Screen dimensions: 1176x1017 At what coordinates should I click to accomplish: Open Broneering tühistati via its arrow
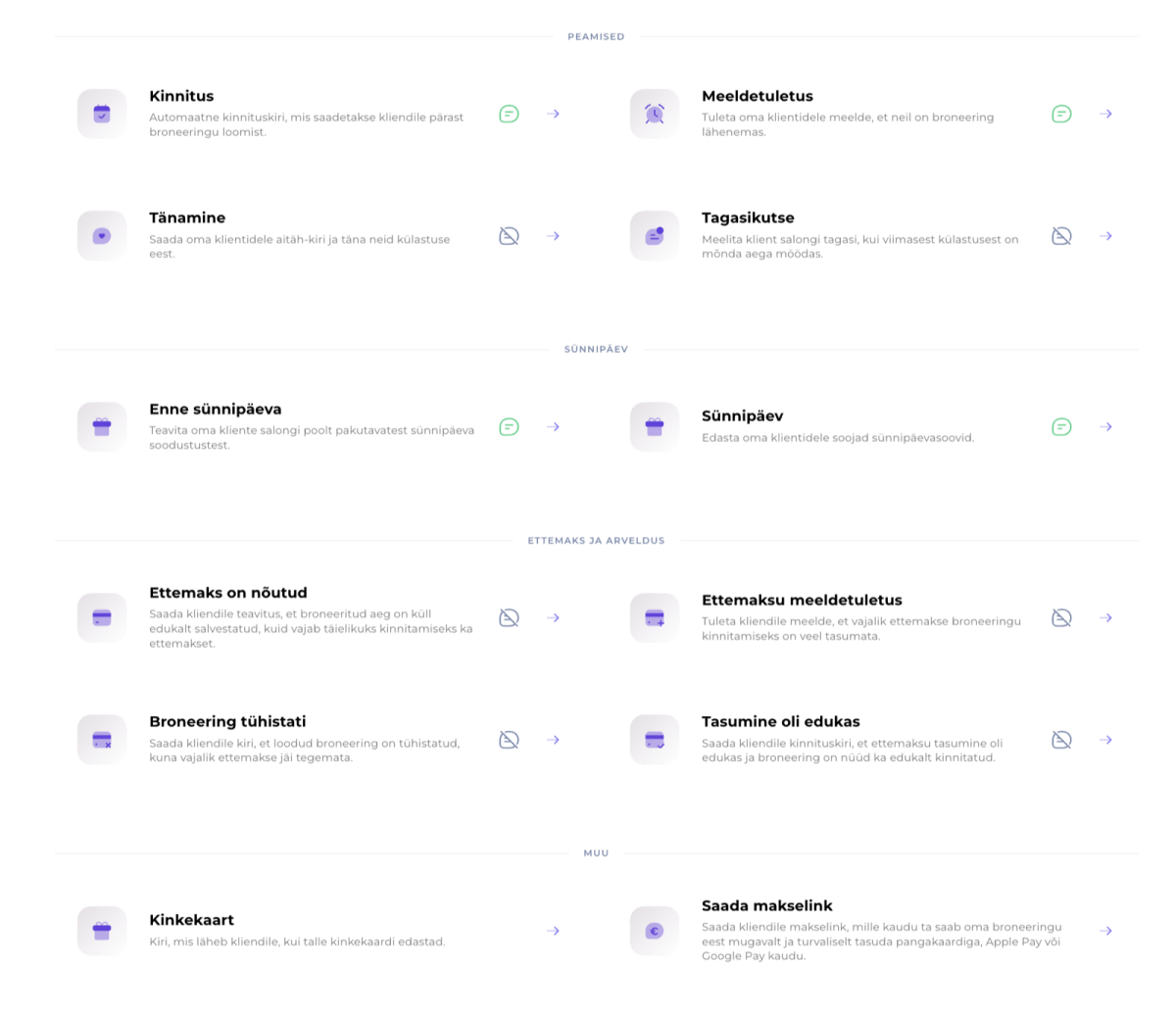click(553, 740)
